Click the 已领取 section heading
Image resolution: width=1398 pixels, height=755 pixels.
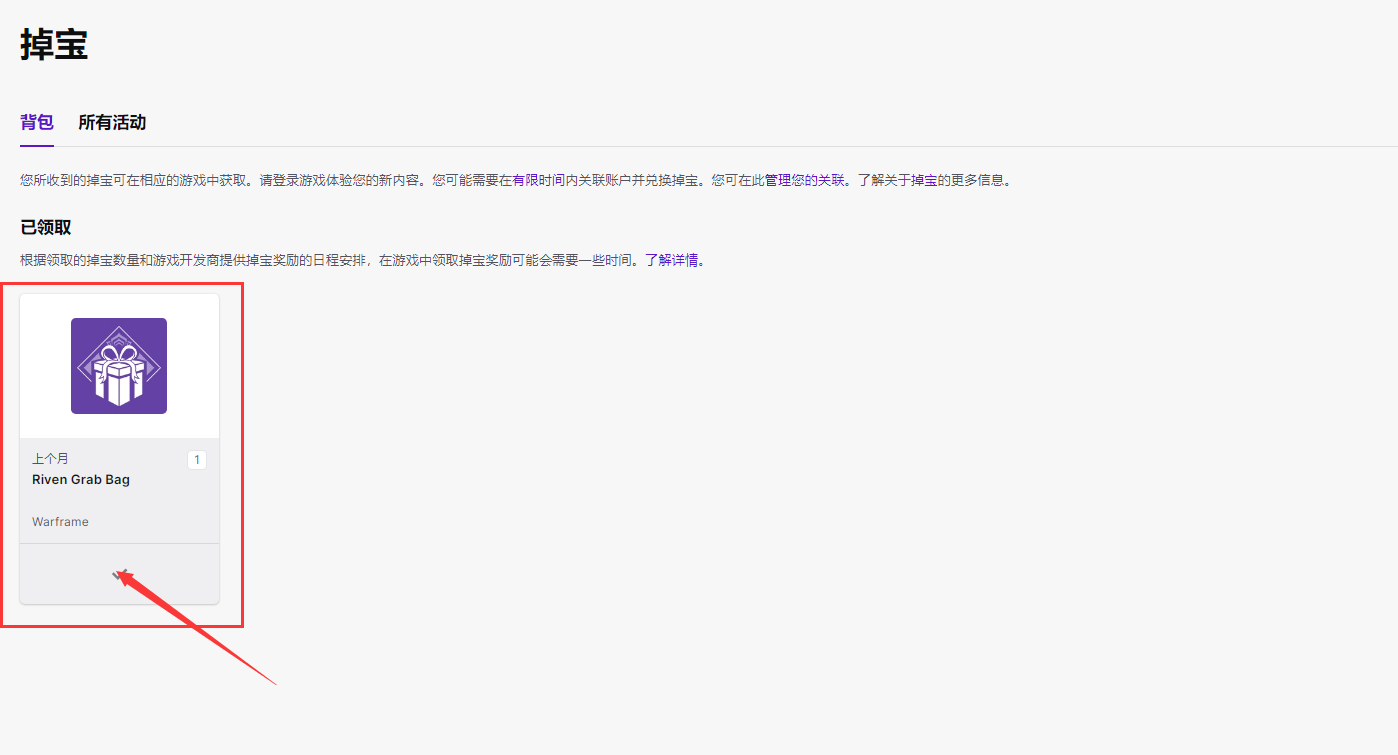click(x=46, y=227)
